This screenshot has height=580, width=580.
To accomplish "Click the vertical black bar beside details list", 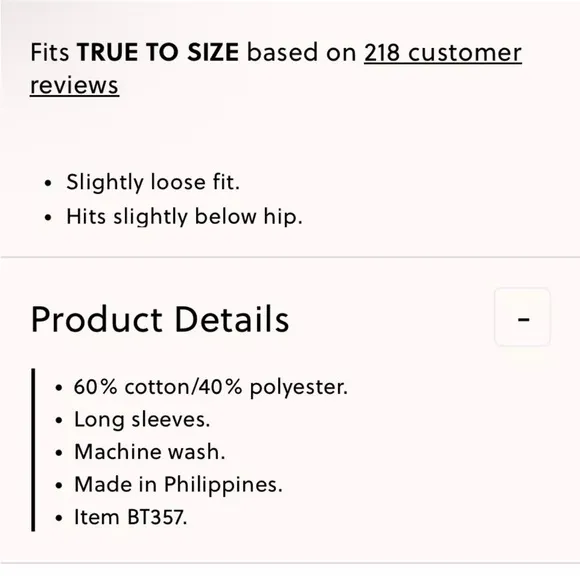I will 33,450.
